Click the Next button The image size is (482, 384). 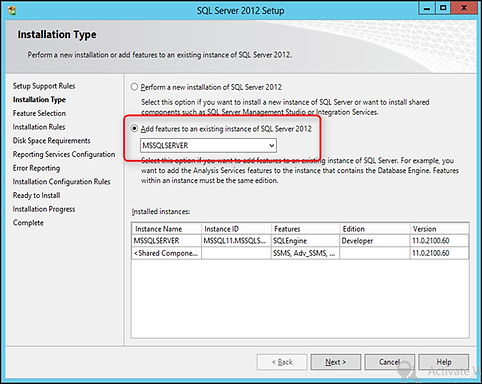tap(336, 362)
